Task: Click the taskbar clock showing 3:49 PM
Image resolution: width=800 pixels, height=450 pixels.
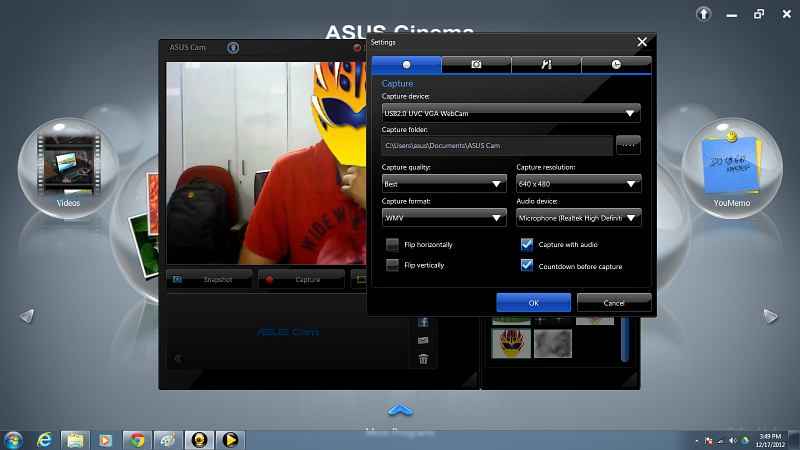Action: [770, 440]
